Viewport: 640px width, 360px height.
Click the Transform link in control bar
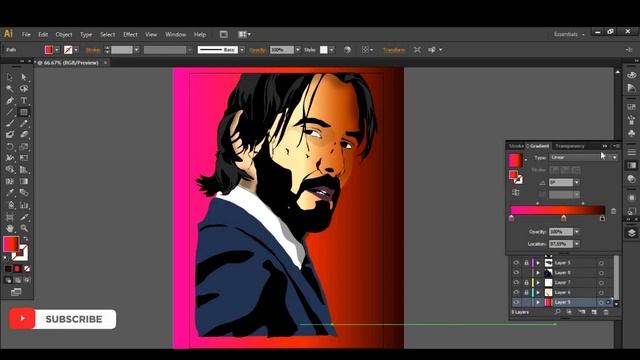pos(394,50)
